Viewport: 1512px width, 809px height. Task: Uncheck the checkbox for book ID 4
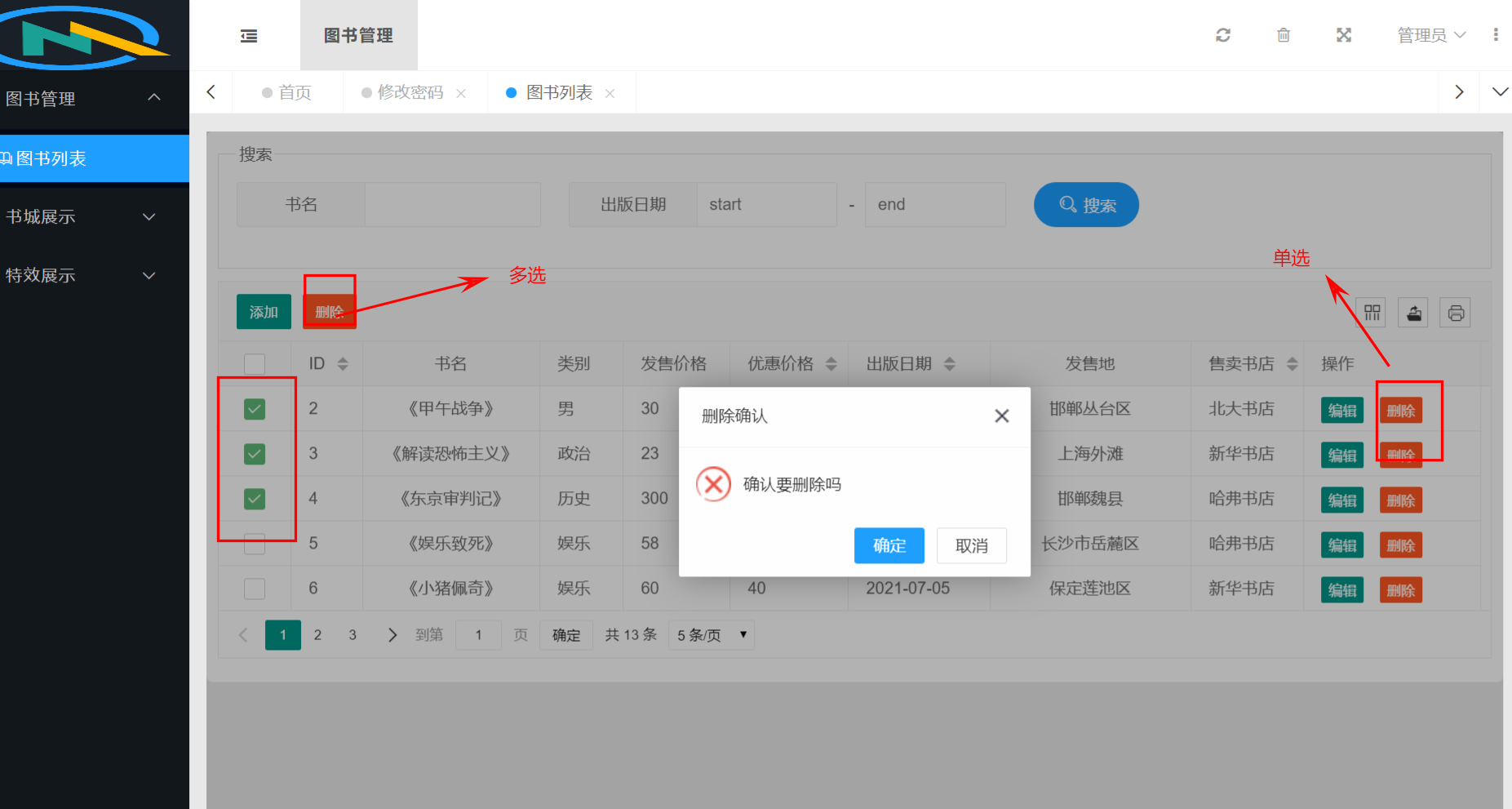pos(255,499)
